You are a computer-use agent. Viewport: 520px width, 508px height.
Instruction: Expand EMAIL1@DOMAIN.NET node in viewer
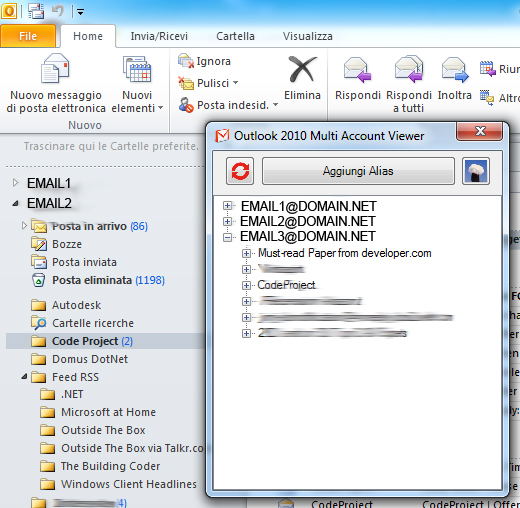click(228, 206)
